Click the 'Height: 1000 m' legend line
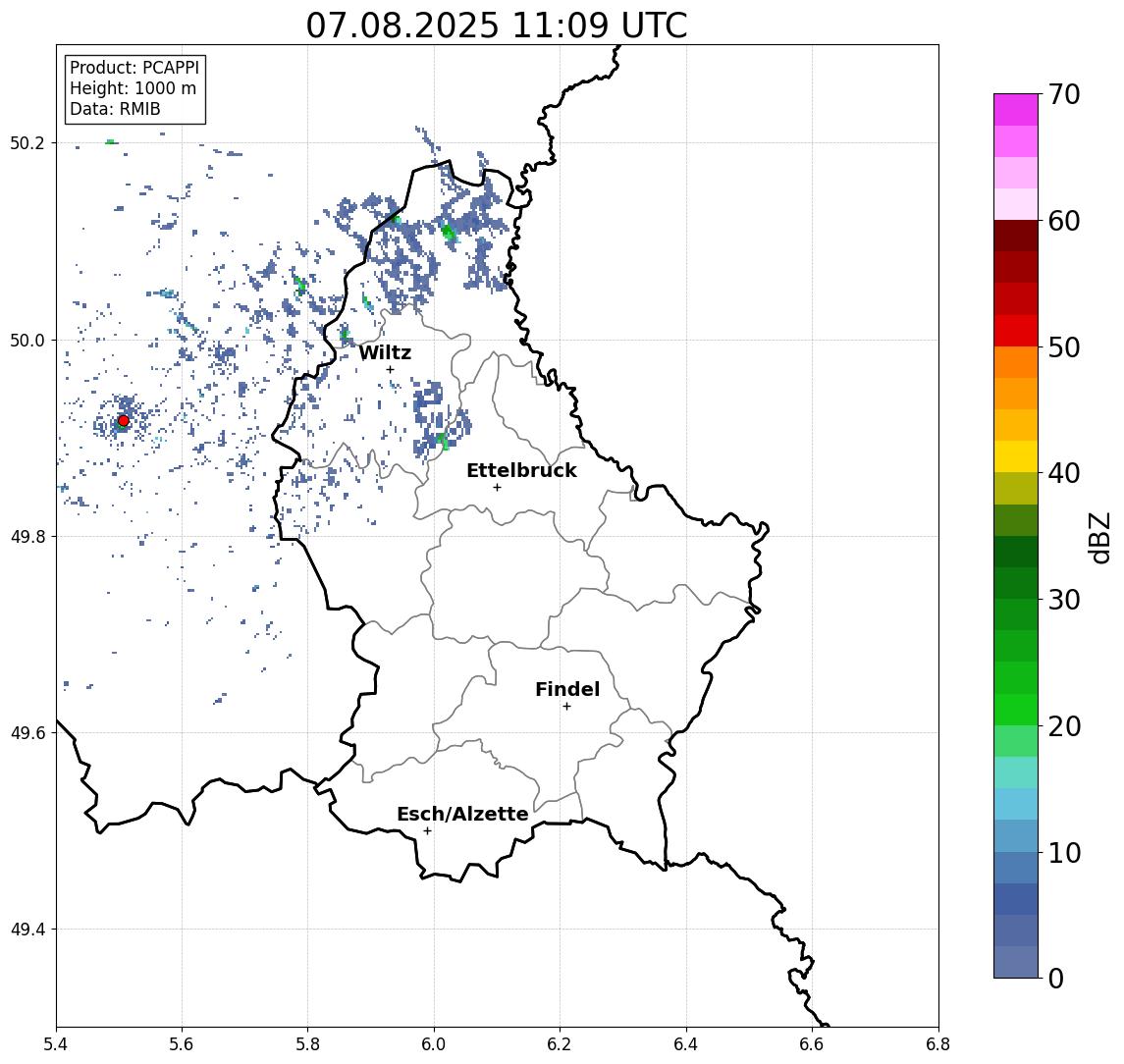 click(133, 88)
